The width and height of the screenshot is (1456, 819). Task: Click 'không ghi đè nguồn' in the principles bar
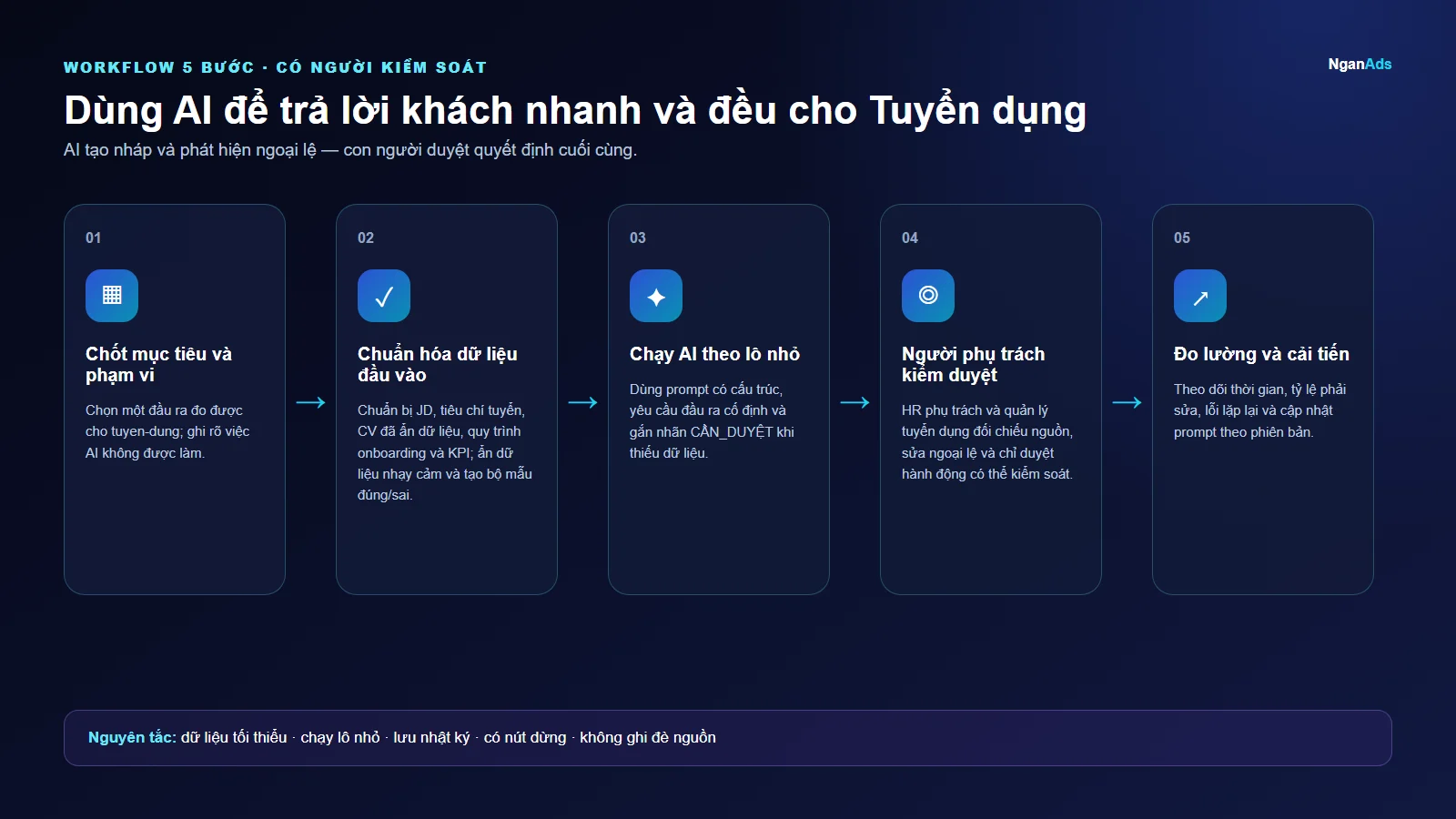point(648,737)
